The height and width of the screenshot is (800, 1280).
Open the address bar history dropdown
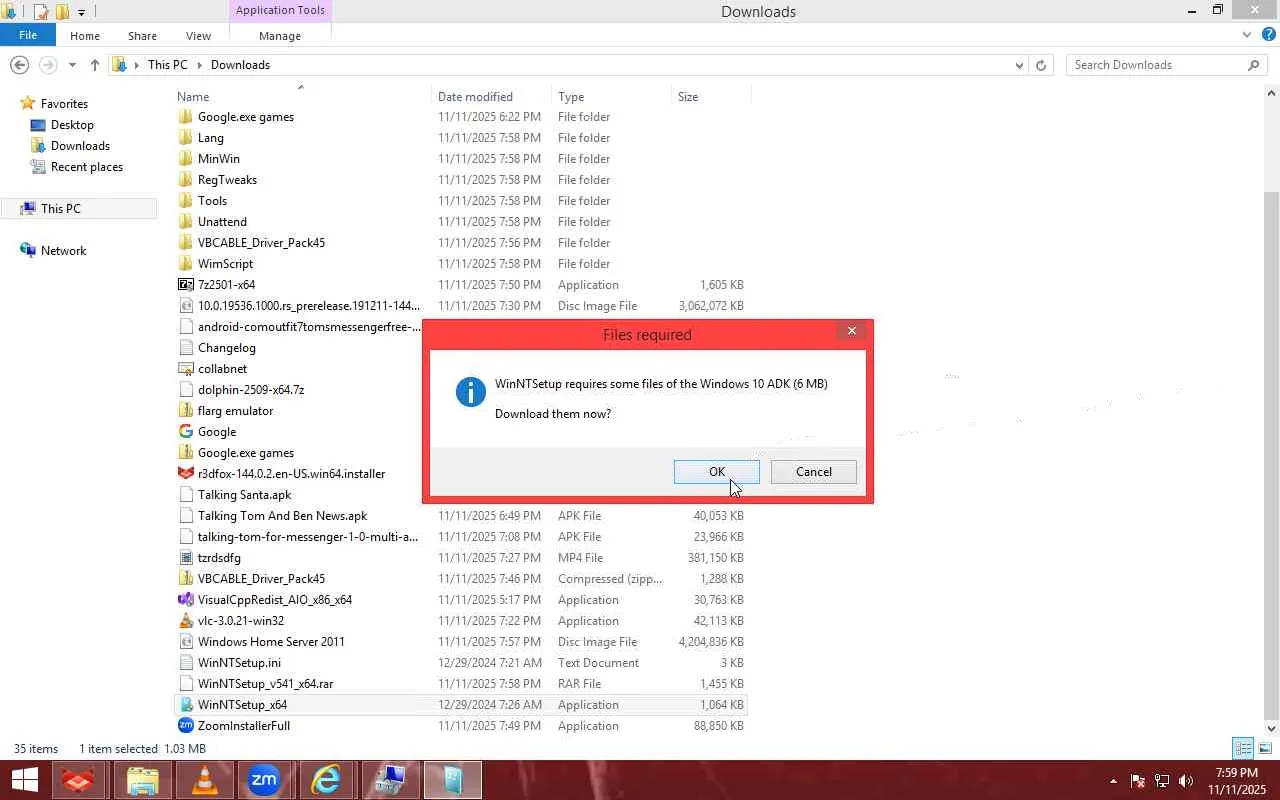(x=1019, y=65)
